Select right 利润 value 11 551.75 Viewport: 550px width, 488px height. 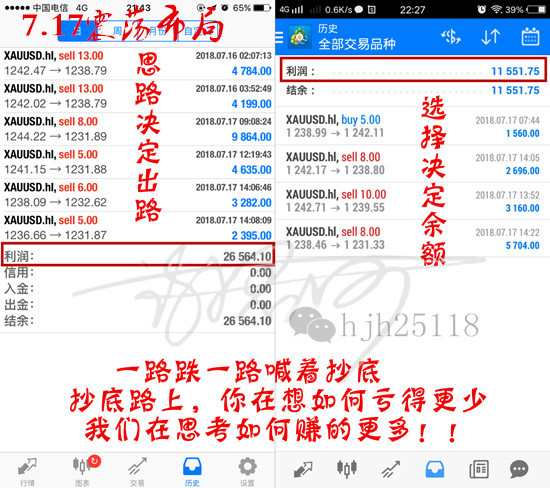[515, 71]
